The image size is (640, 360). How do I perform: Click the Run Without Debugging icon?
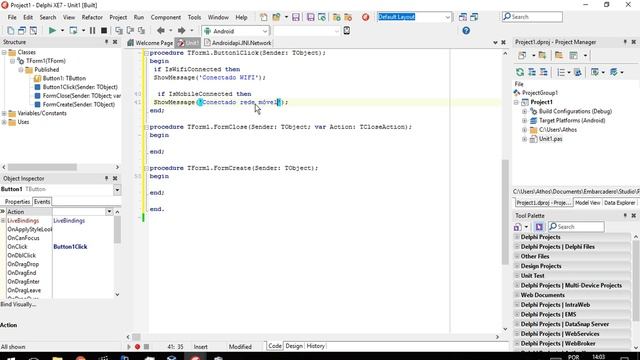coord(73,31)
